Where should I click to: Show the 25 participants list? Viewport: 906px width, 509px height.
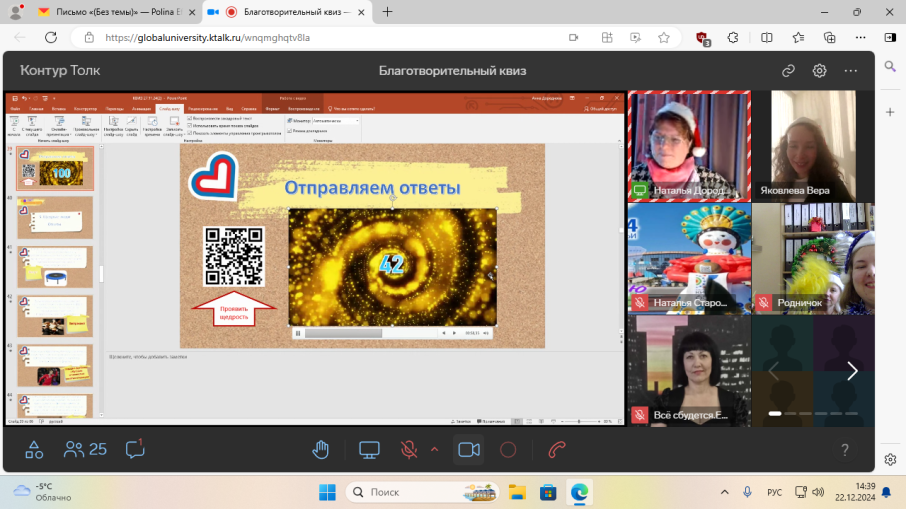pos(85,449)
